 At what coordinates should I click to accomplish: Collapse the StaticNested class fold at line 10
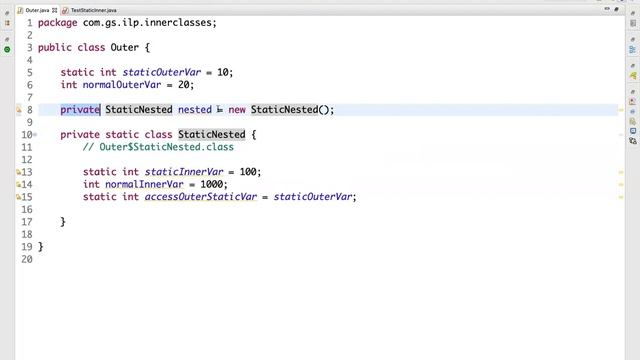click(35, 134)
